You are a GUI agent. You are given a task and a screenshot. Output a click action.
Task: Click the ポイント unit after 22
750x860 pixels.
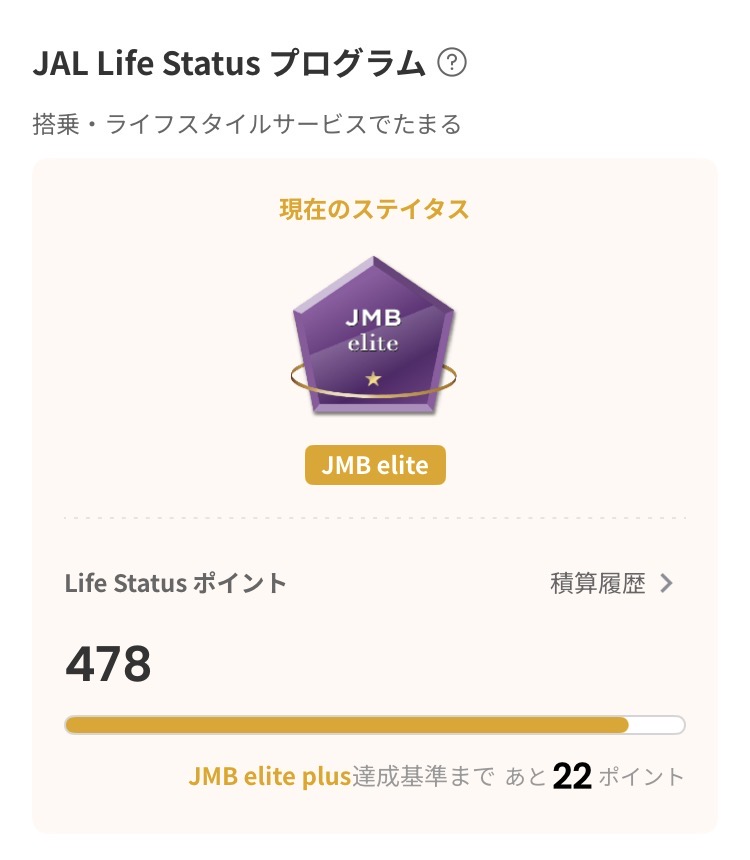click(x=642, y=777)
